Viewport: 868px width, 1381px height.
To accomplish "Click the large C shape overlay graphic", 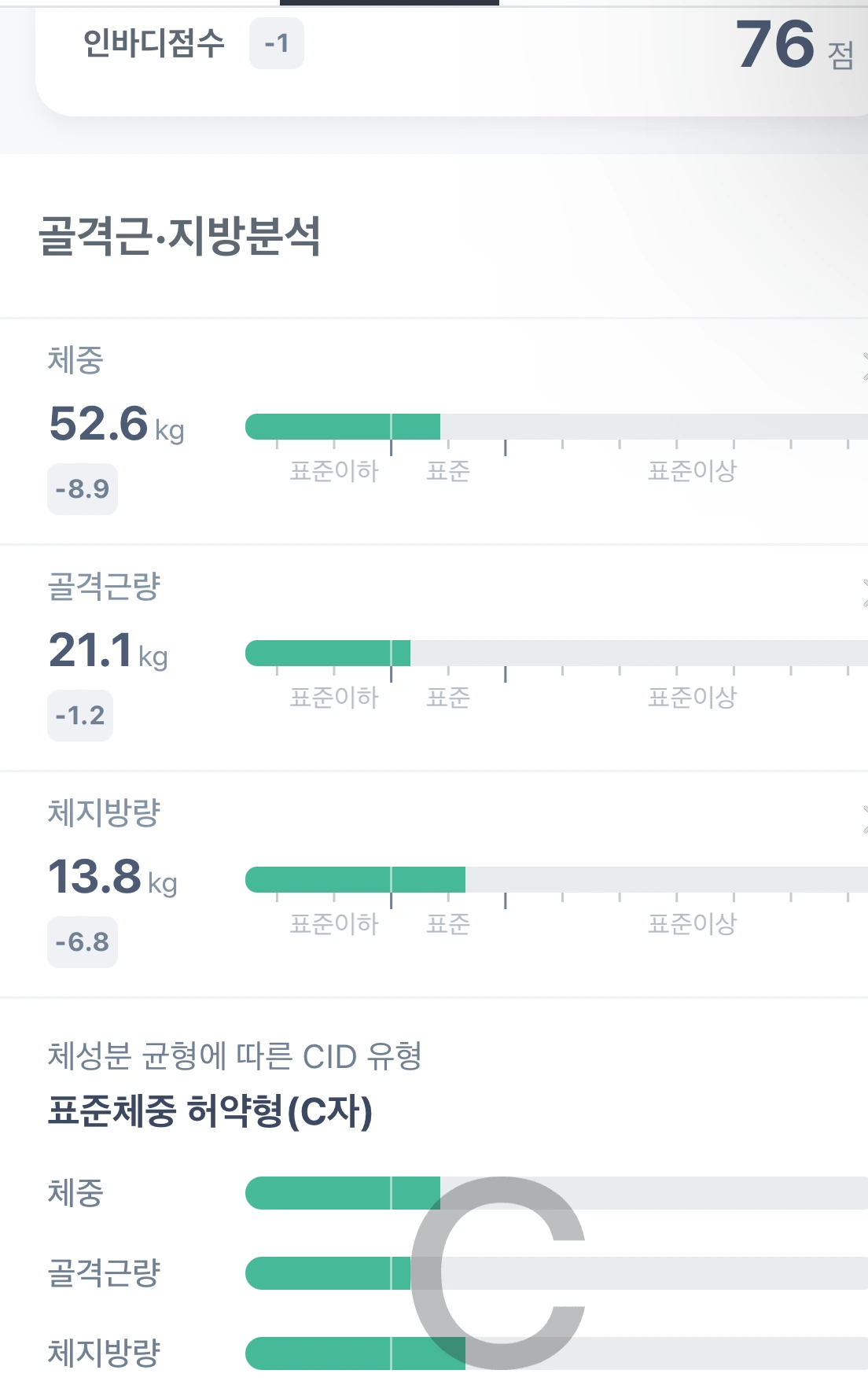I will point(498,1273).
